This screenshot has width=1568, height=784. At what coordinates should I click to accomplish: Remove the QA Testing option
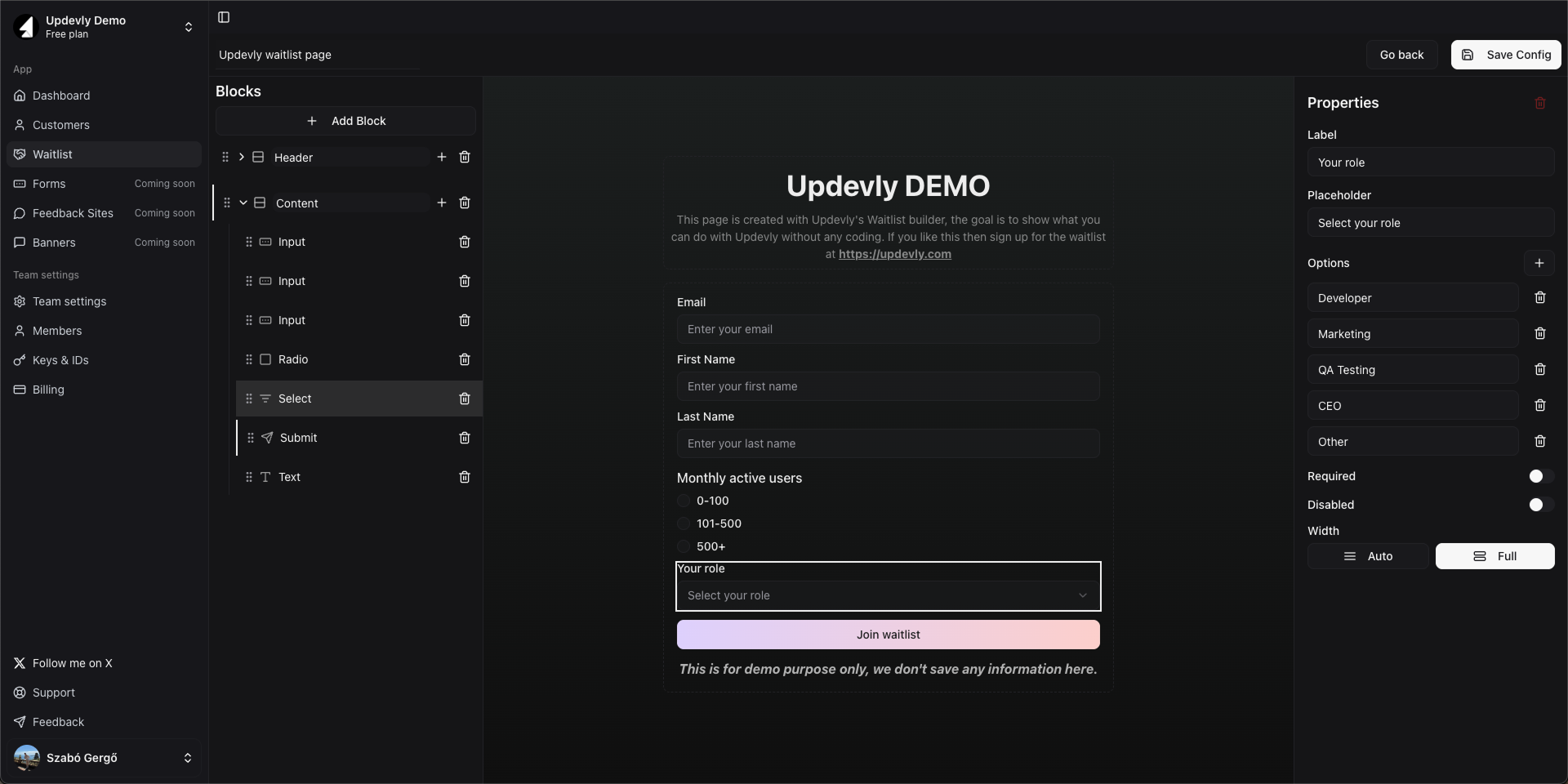click(1540, 370)
